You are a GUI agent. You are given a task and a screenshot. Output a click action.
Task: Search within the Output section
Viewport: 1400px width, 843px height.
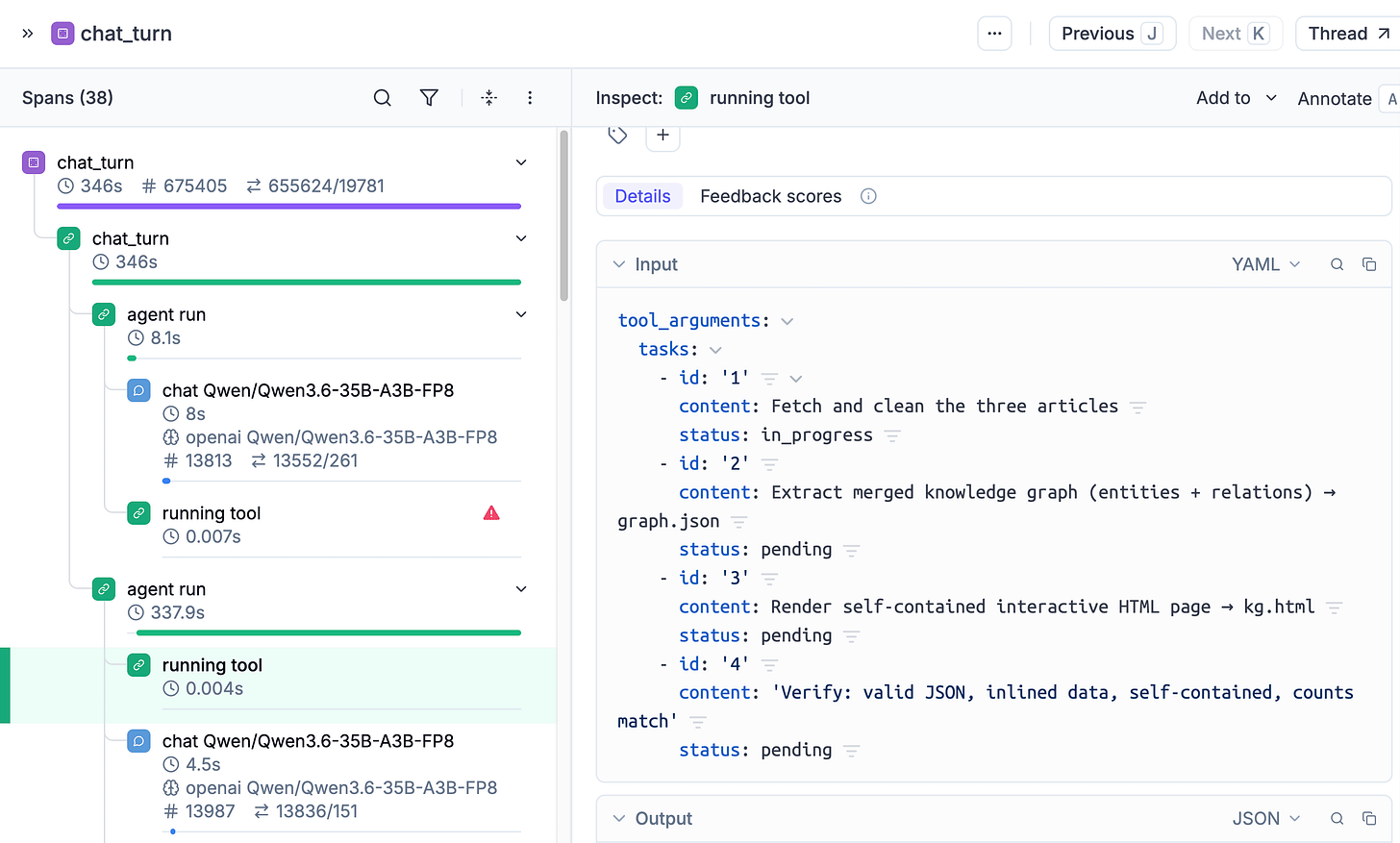click(1337, 819)
